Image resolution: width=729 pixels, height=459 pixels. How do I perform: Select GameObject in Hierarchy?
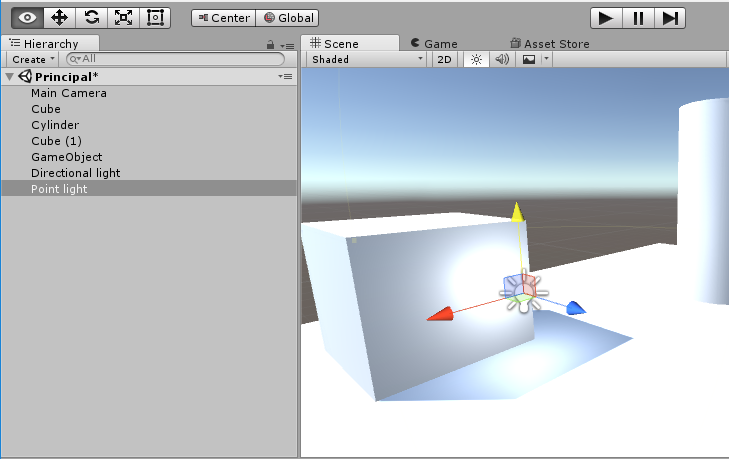click(x=149, y=157)
